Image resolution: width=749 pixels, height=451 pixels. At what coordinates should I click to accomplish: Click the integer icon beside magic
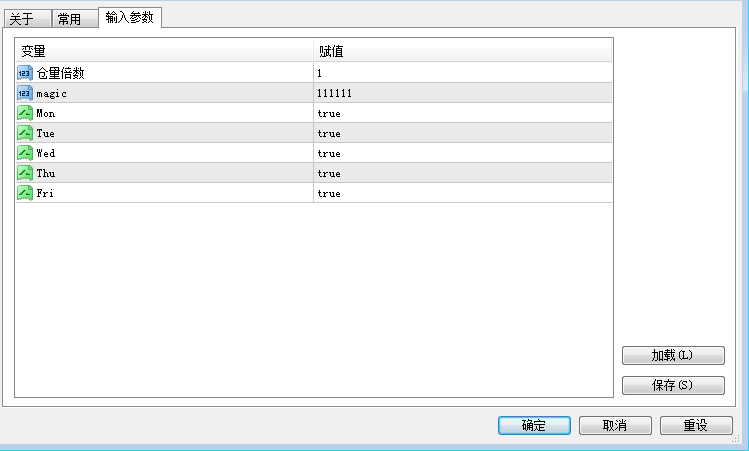pyautogui.click(x=25, y=93)
